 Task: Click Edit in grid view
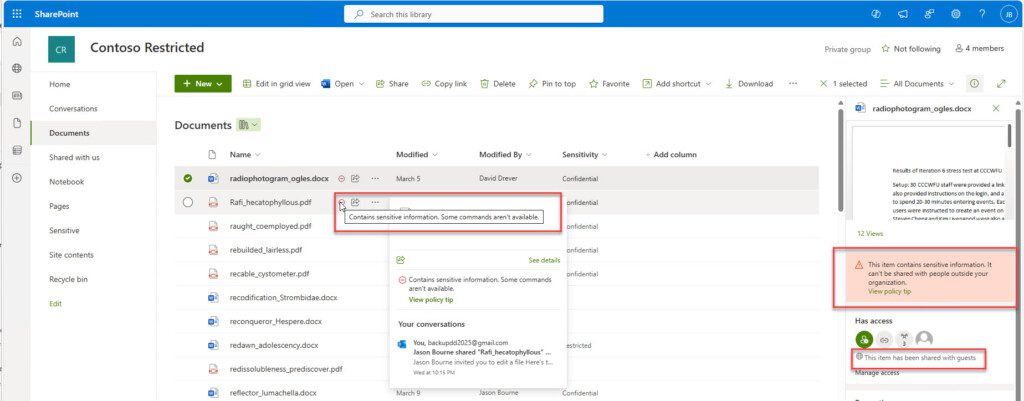pos(277,84)
